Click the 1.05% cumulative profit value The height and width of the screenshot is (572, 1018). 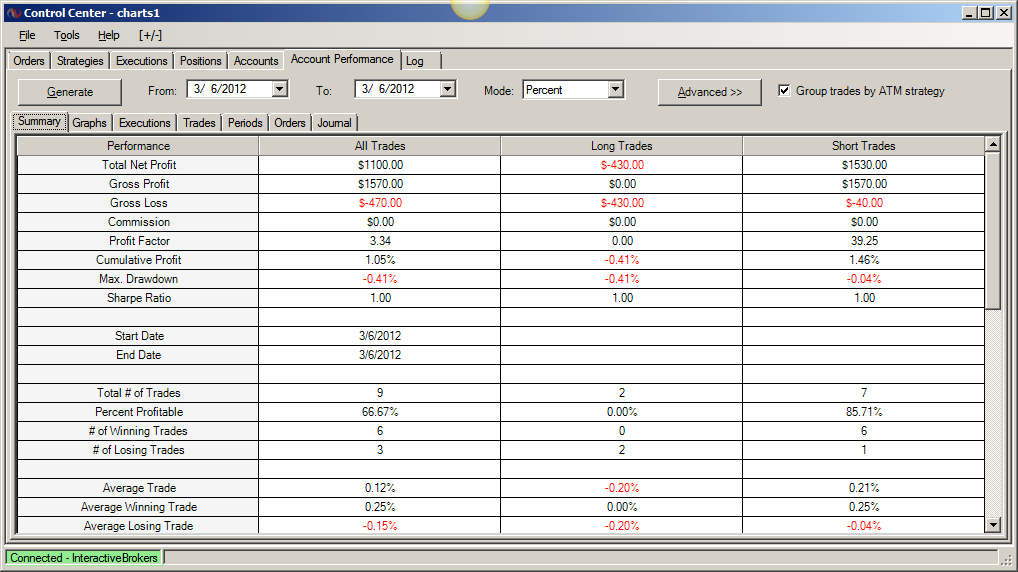(x=380, y=260)
